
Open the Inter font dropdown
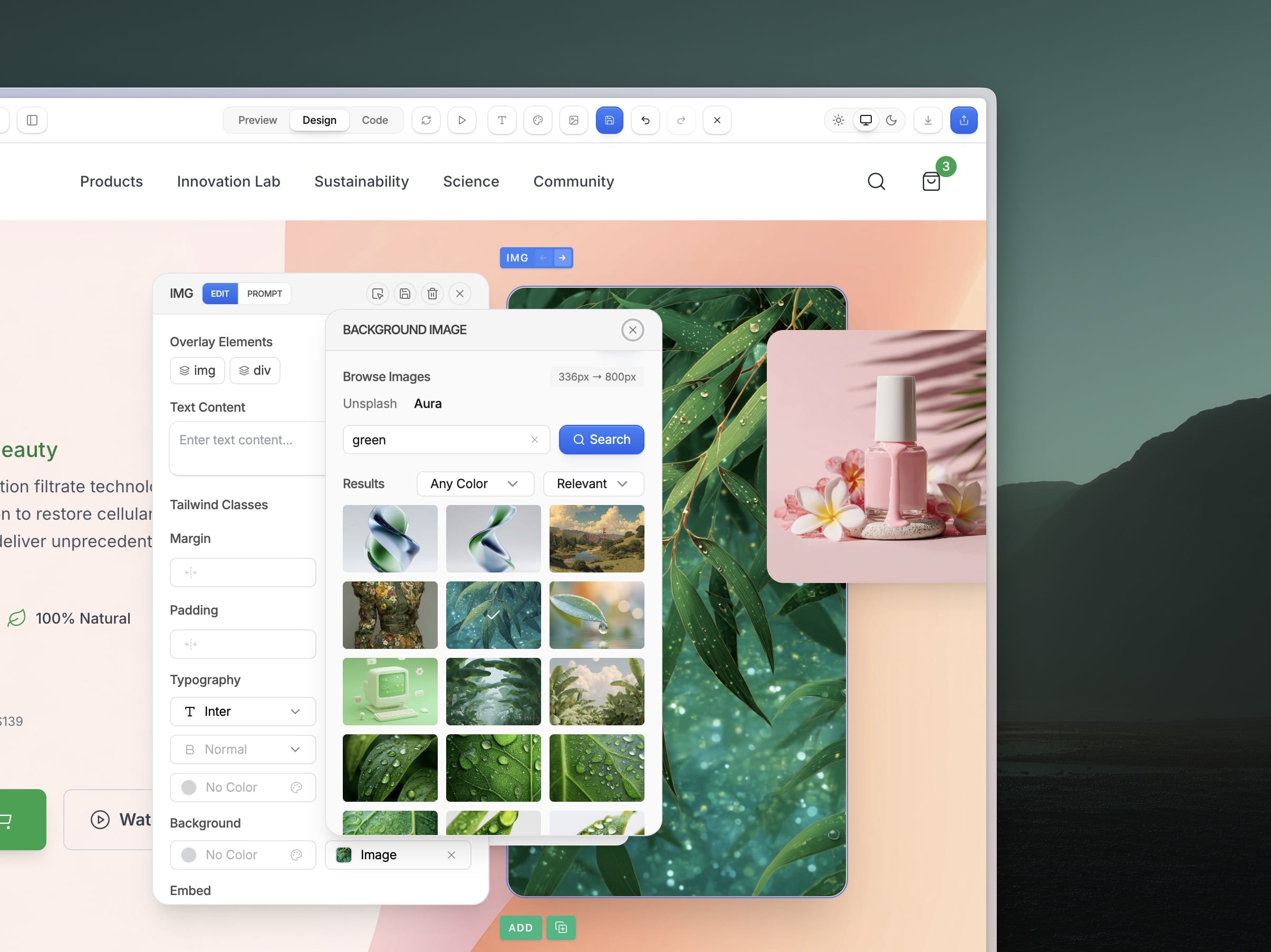click(243, 712)
